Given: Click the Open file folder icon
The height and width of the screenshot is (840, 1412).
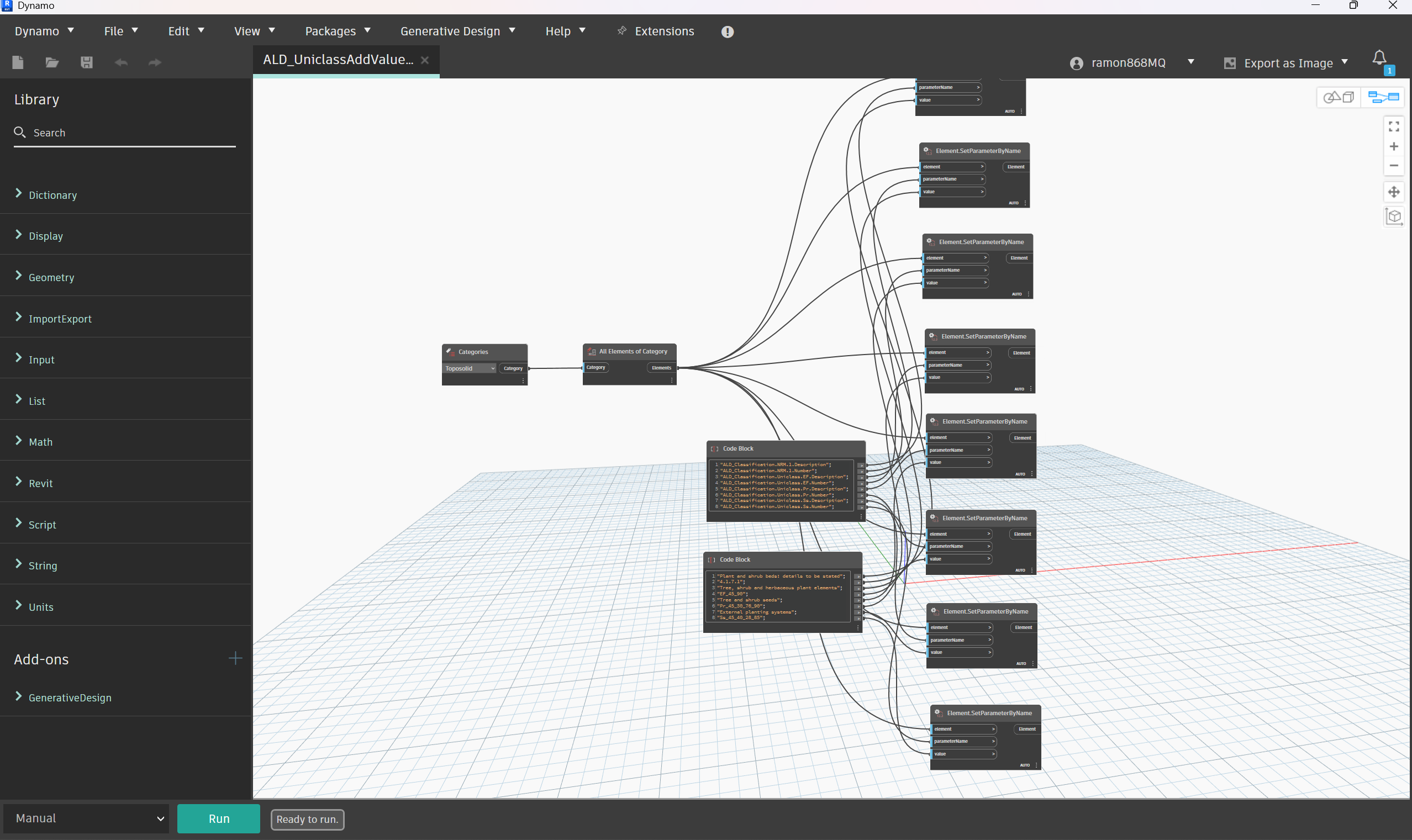Looking at the screenshot, I should click(52, 62).
